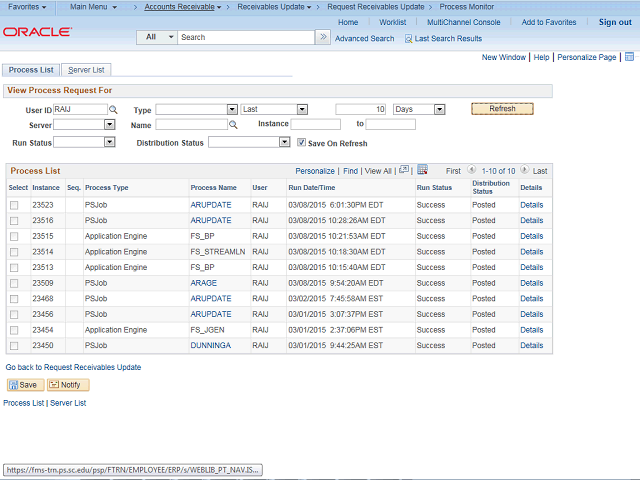
Task: Click the User ID lookup magnifier icon
Action: tap(113, 109)
